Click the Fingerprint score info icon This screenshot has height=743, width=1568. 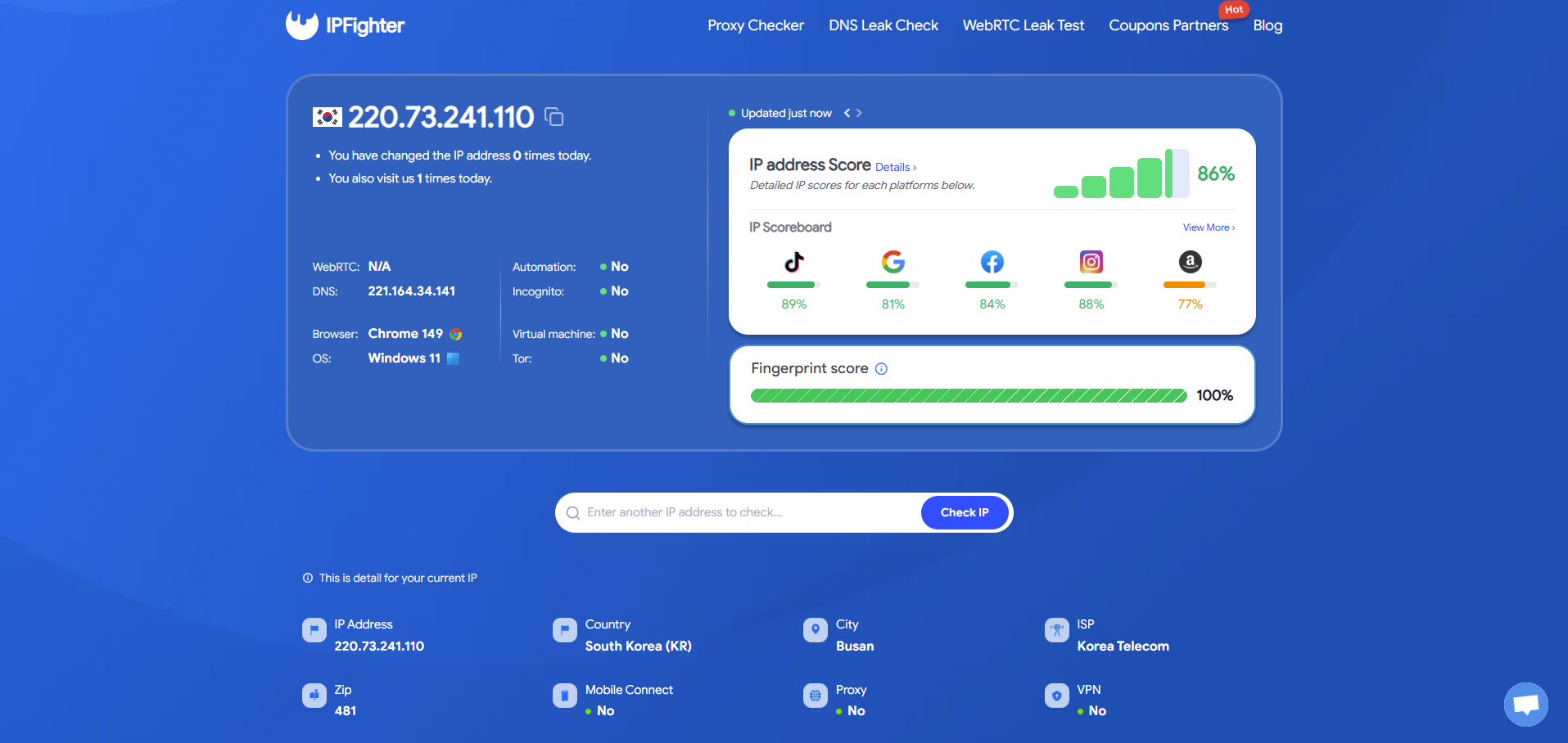pyautogui.click(x=881, y=369)
